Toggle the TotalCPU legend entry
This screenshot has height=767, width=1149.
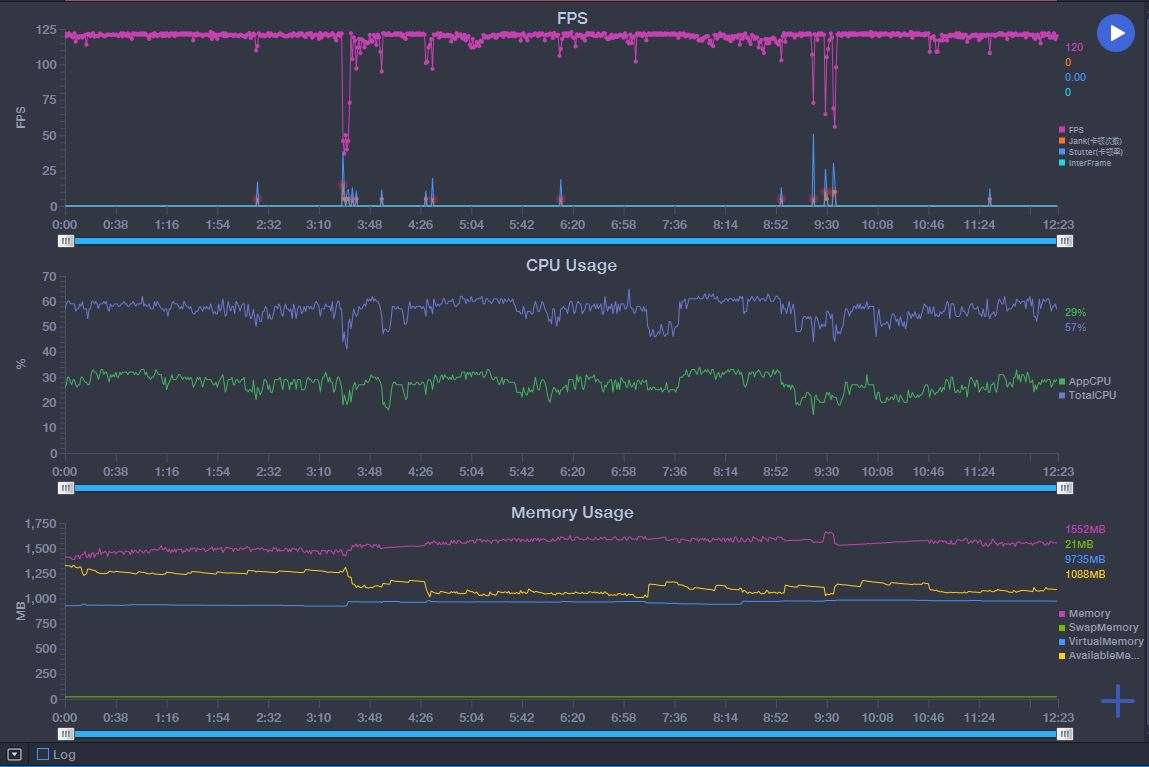click(1062, 395)
